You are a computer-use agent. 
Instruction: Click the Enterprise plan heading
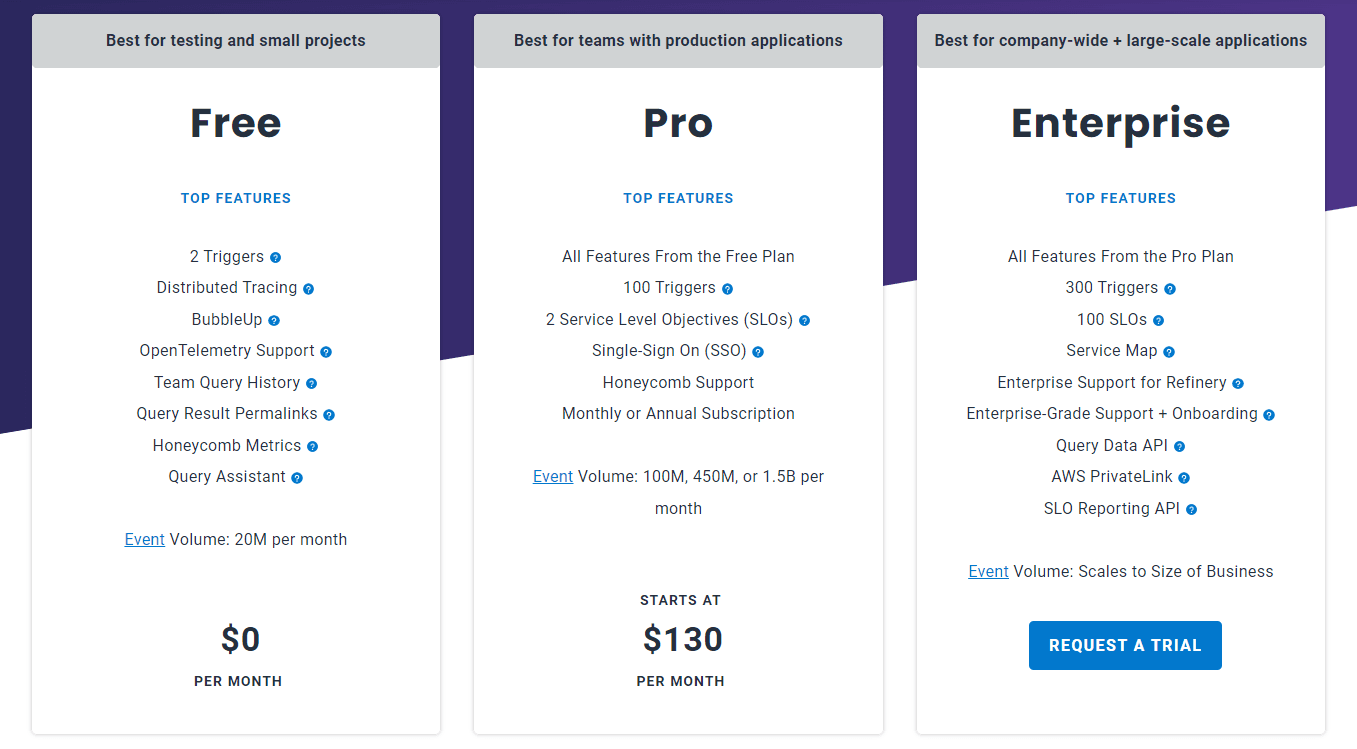[1120, 123]
